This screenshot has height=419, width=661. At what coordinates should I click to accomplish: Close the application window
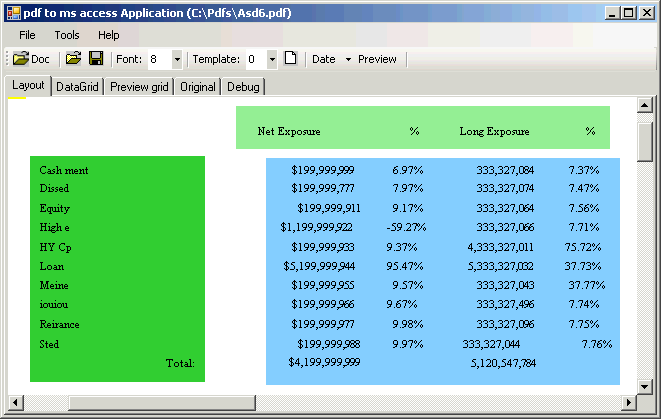click(646, 13)
